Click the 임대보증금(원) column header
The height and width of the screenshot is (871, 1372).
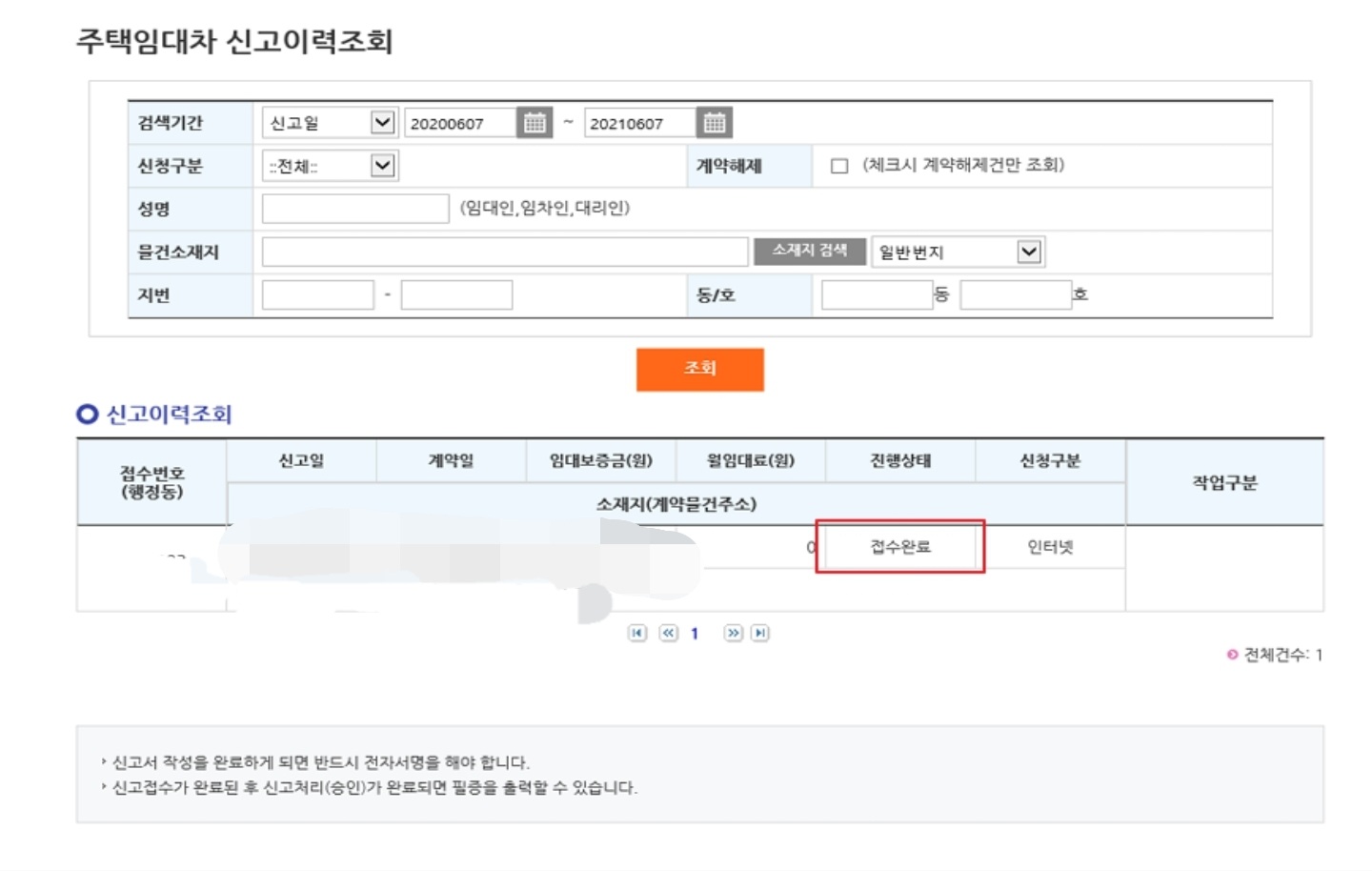[600, 461]
